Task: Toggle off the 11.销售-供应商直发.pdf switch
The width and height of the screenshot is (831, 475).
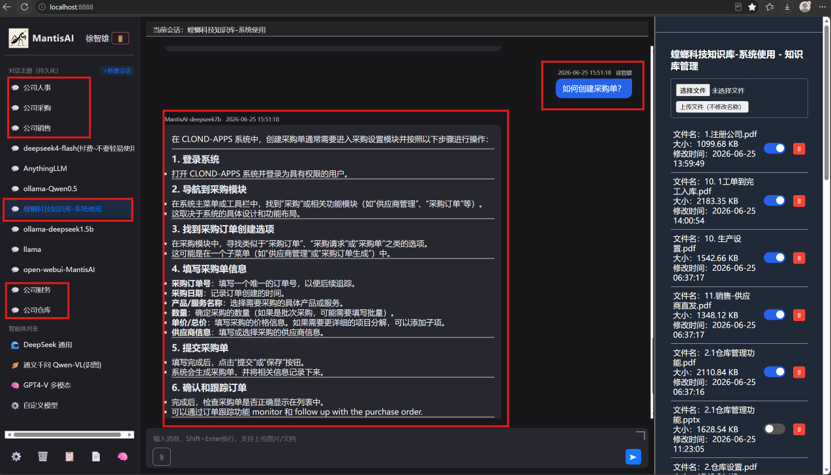Action: (774, 314)
